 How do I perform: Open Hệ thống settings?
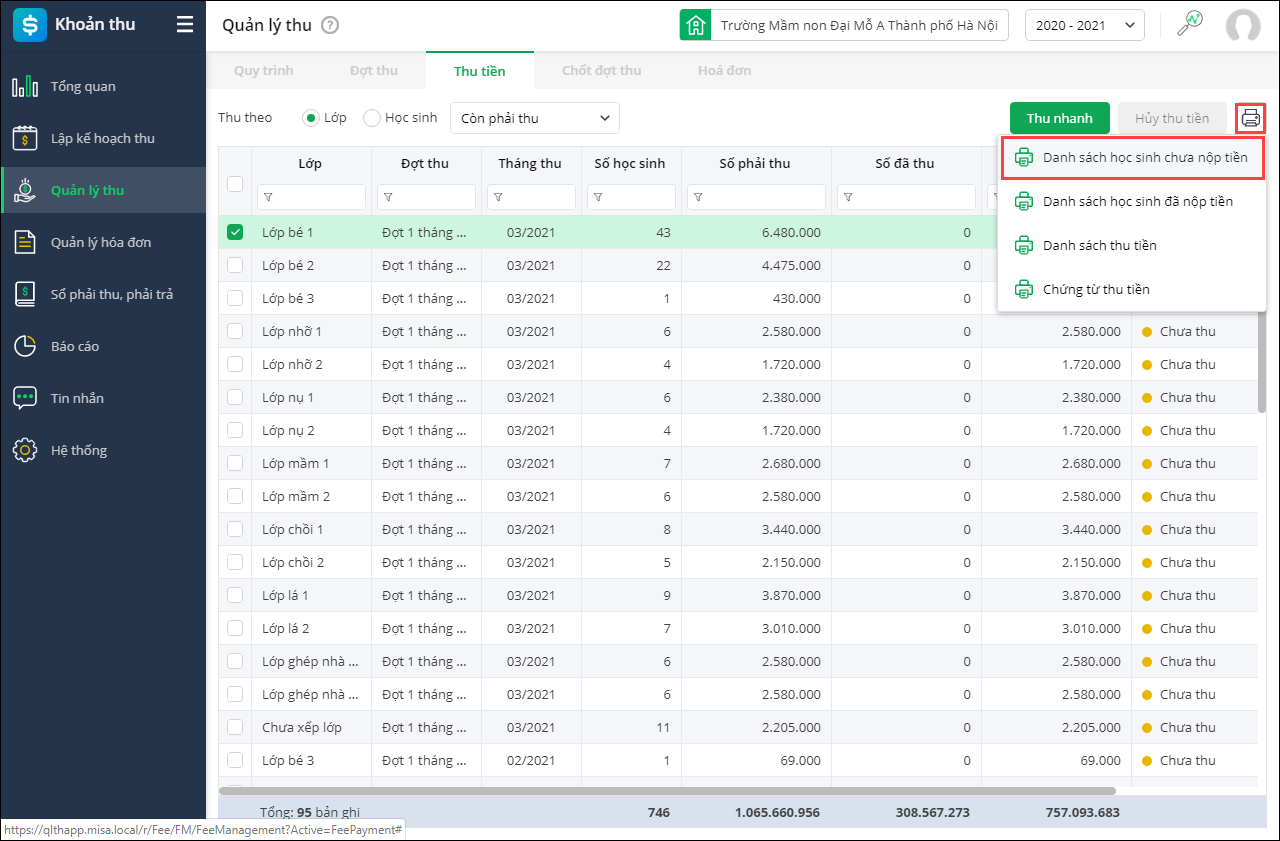point(79,451)
